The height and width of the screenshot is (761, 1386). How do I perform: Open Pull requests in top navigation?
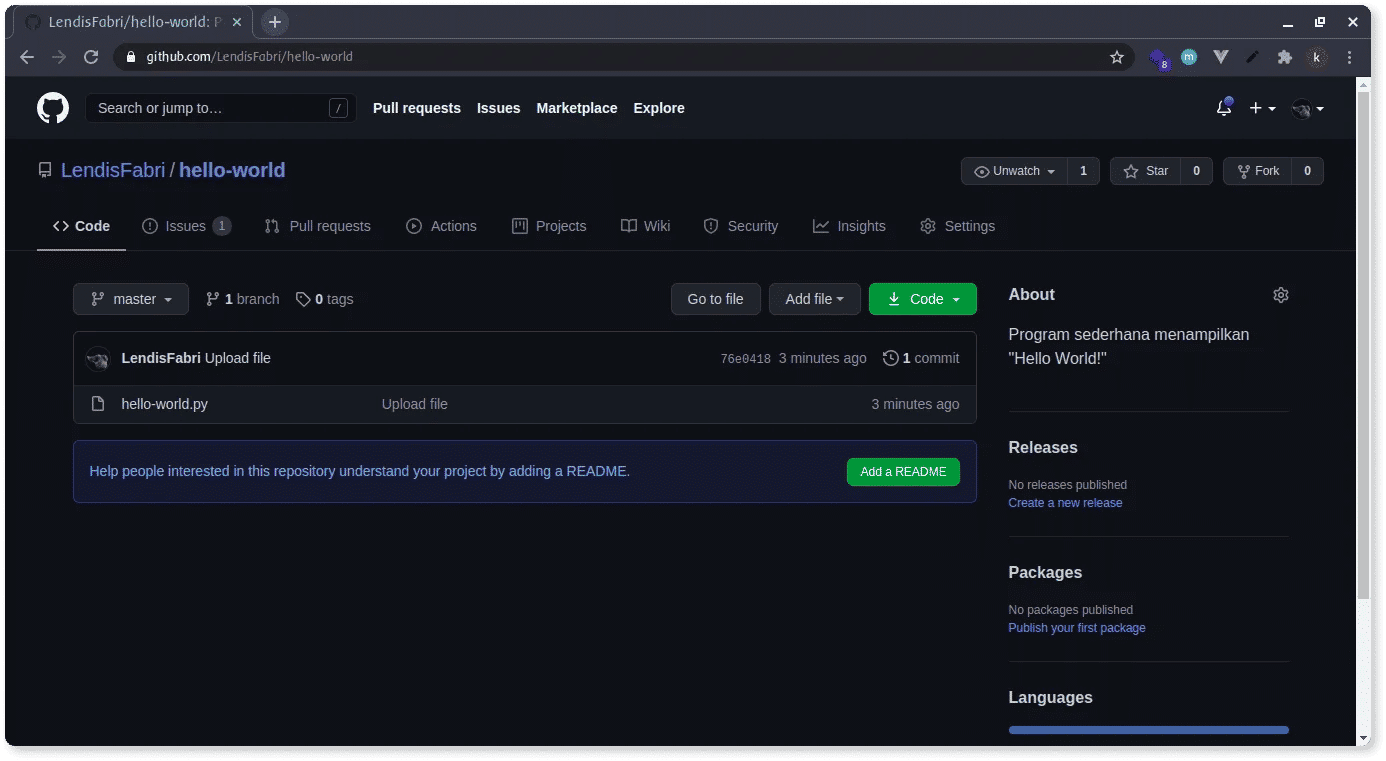click(417, 108)
